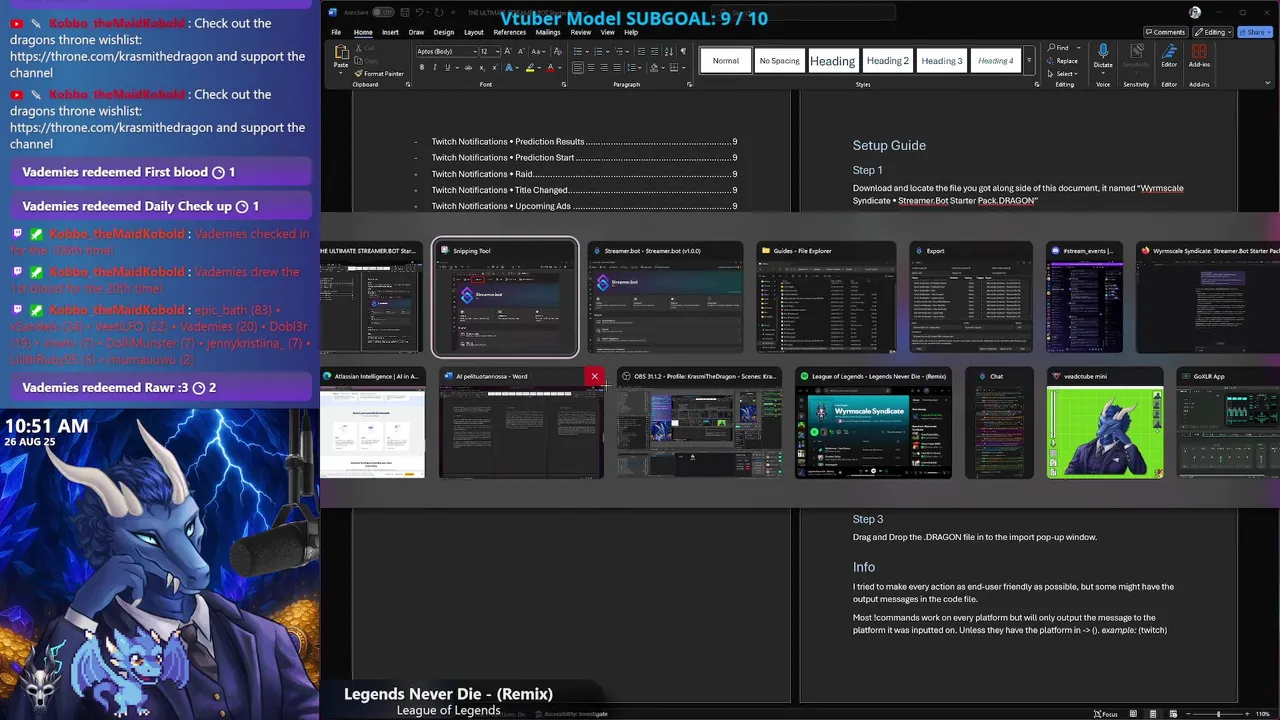Close the AI pelituotannossa Word thumbnail
Screen dimensions: 1280x720
[594, 377]
